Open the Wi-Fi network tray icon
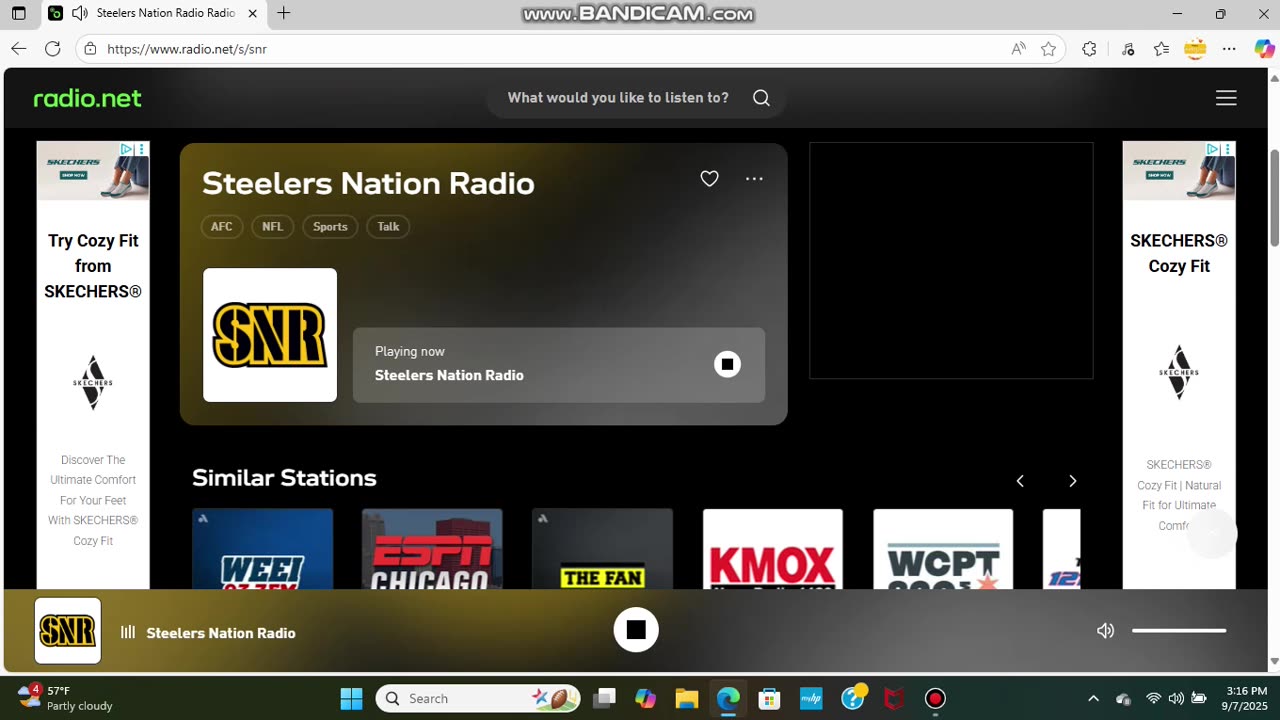 point(1153,698)
